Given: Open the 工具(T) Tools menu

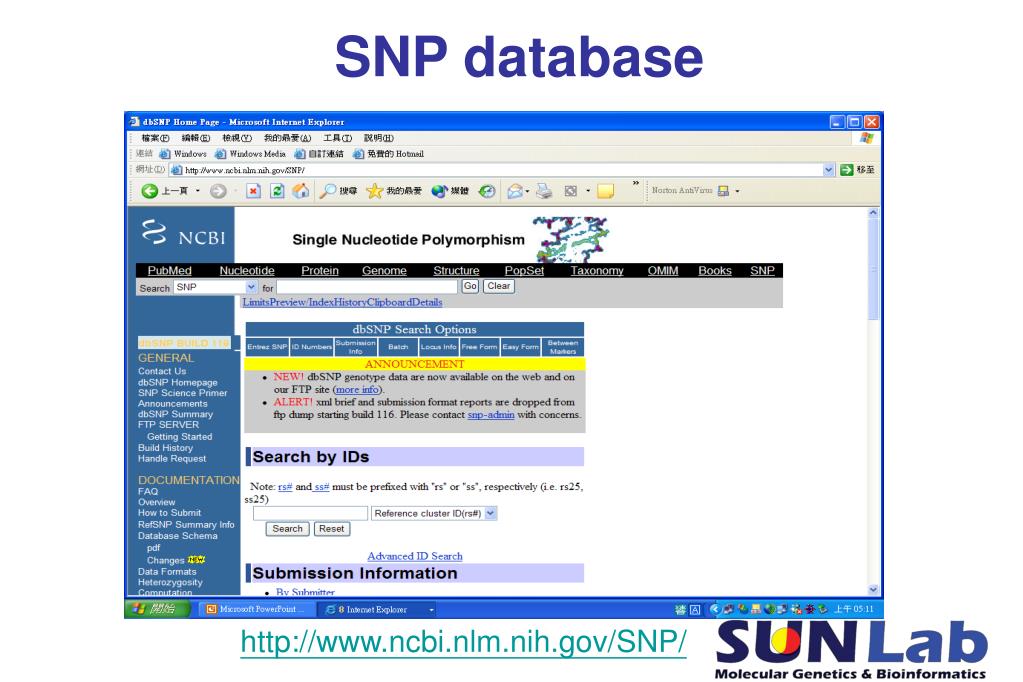Looking at the screenshot, I should click(x=337, y=138).
